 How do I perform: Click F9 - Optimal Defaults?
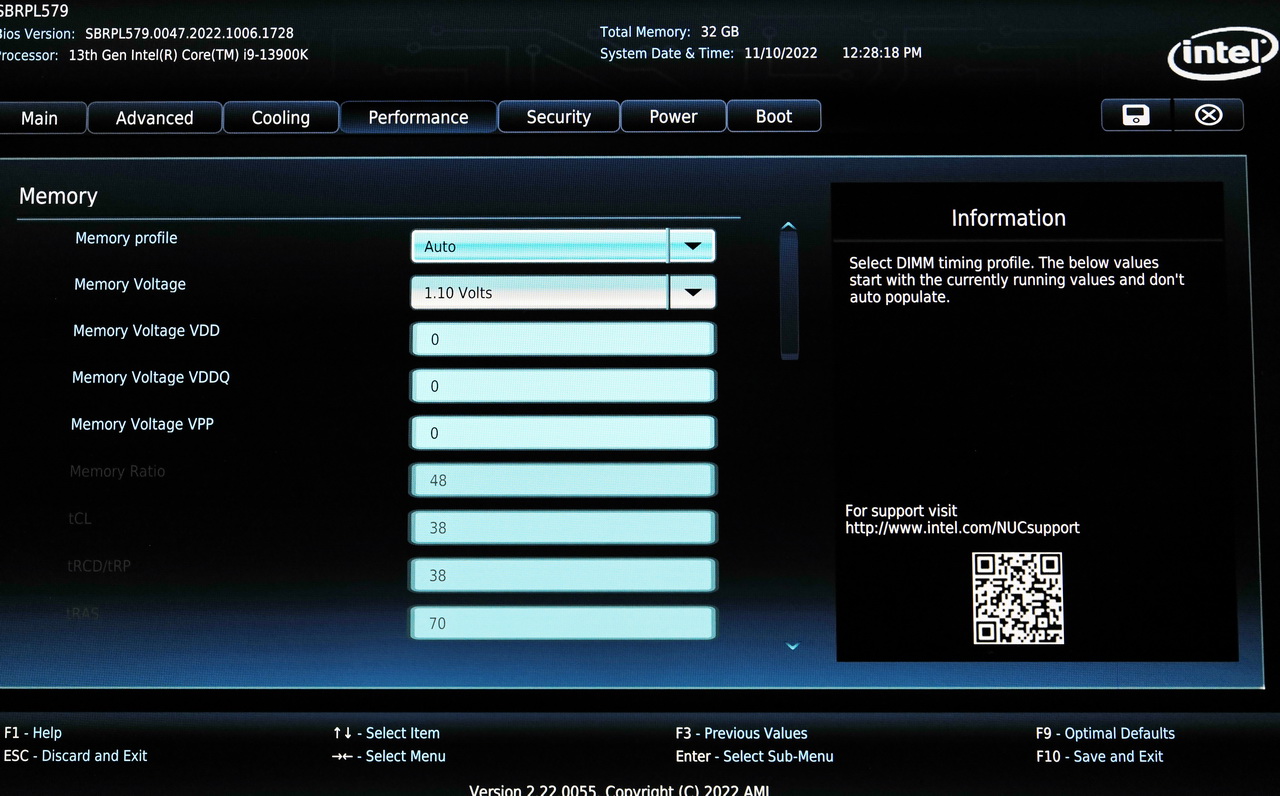[1105, 733]
